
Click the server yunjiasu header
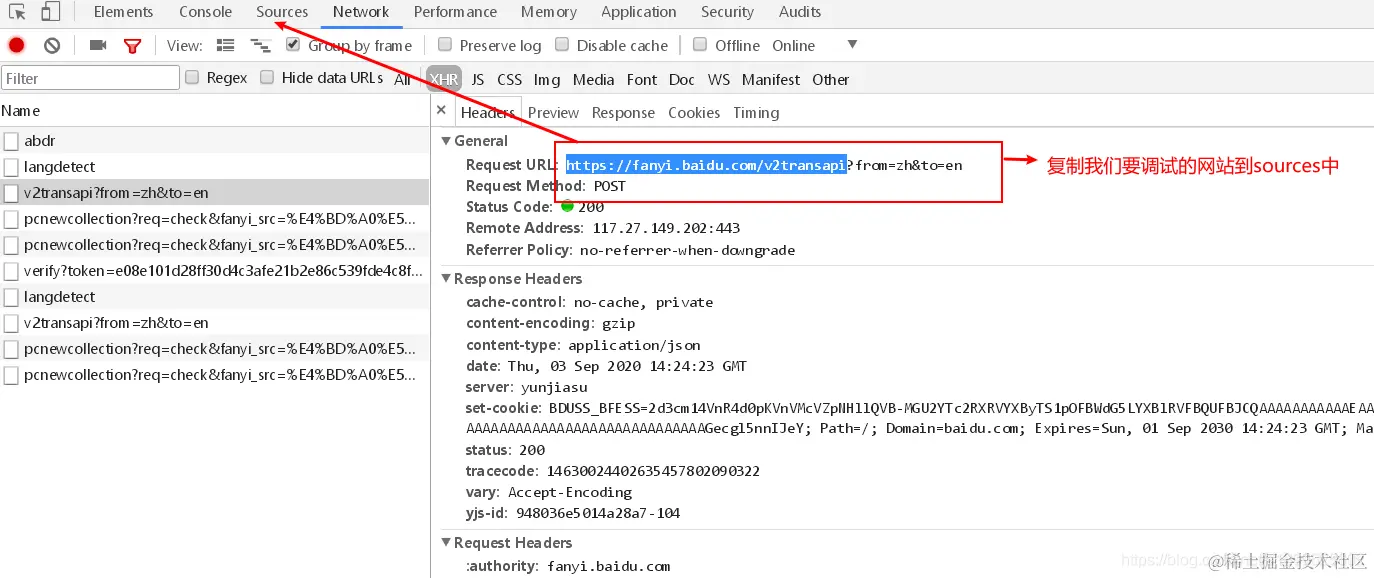point(526,387)
